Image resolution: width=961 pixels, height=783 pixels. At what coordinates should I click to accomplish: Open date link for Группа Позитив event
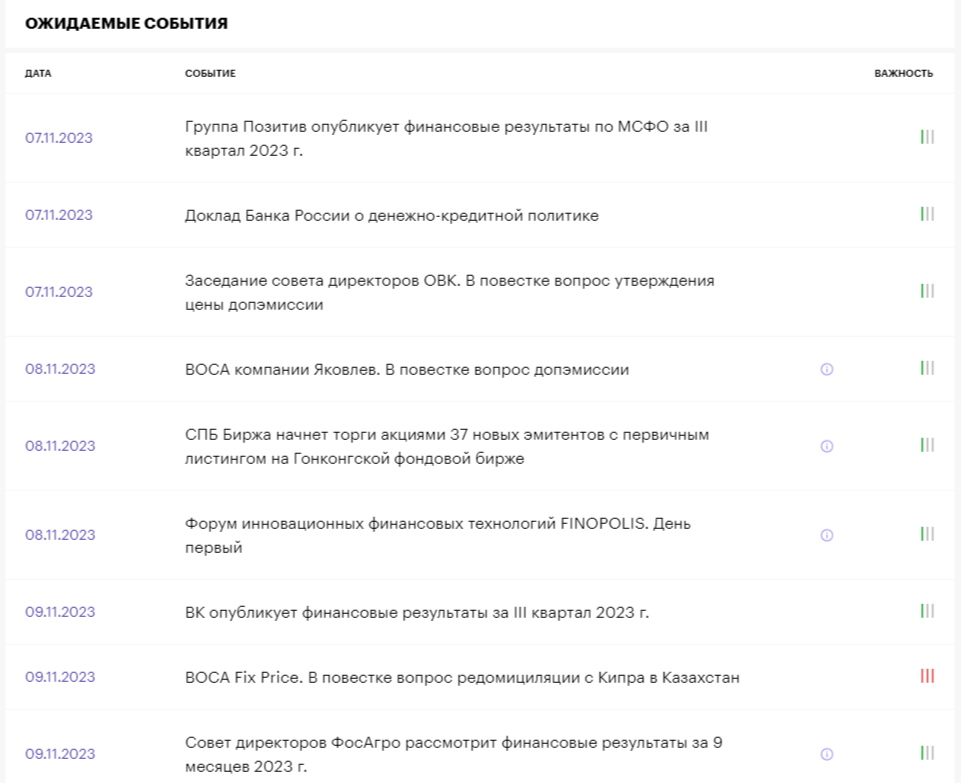(x=59, y=138)
